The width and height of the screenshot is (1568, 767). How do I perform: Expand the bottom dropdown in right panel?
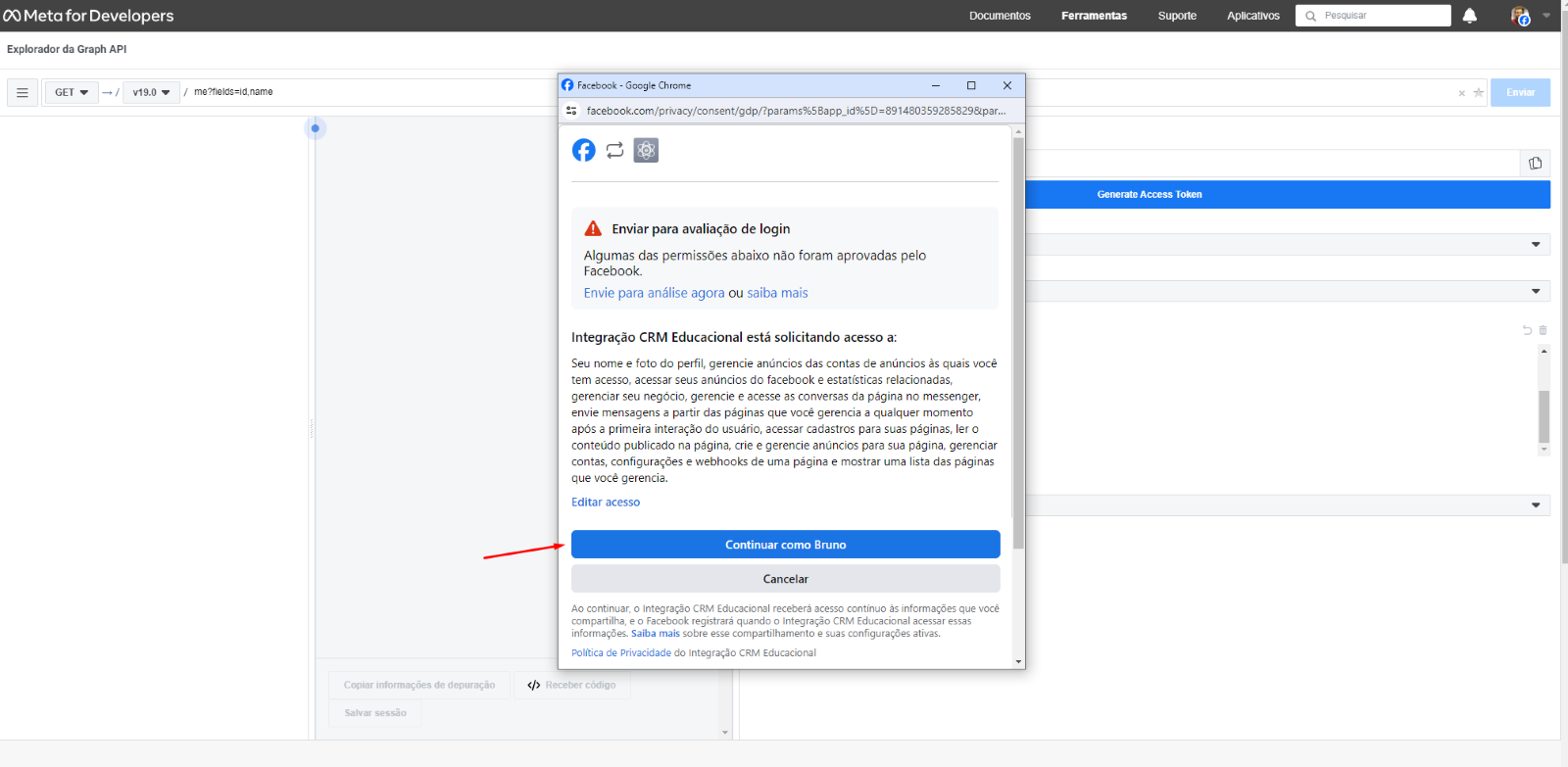click(x=1536, y=505)
